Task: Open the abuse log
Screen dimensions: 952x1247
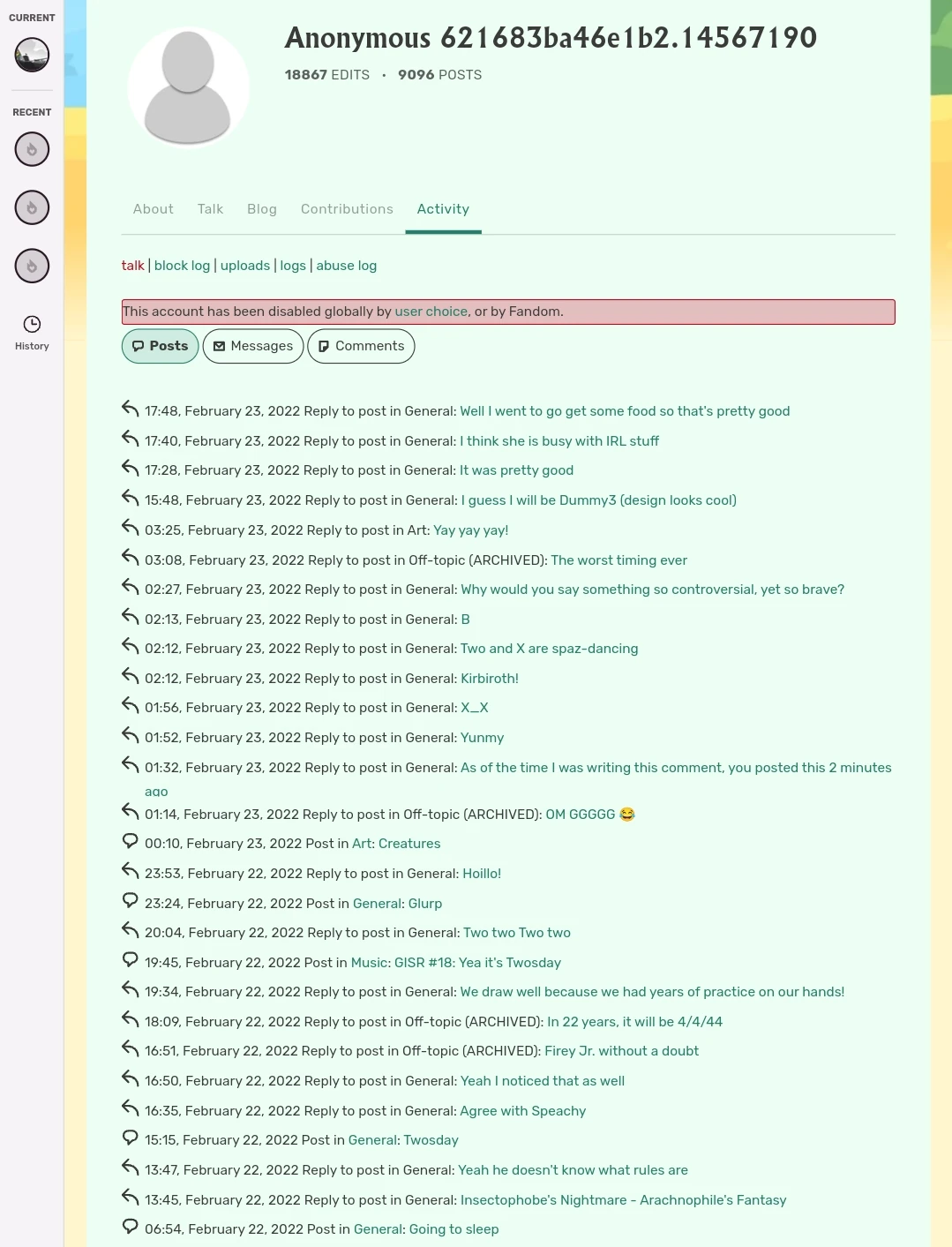Action: point(346,265)
